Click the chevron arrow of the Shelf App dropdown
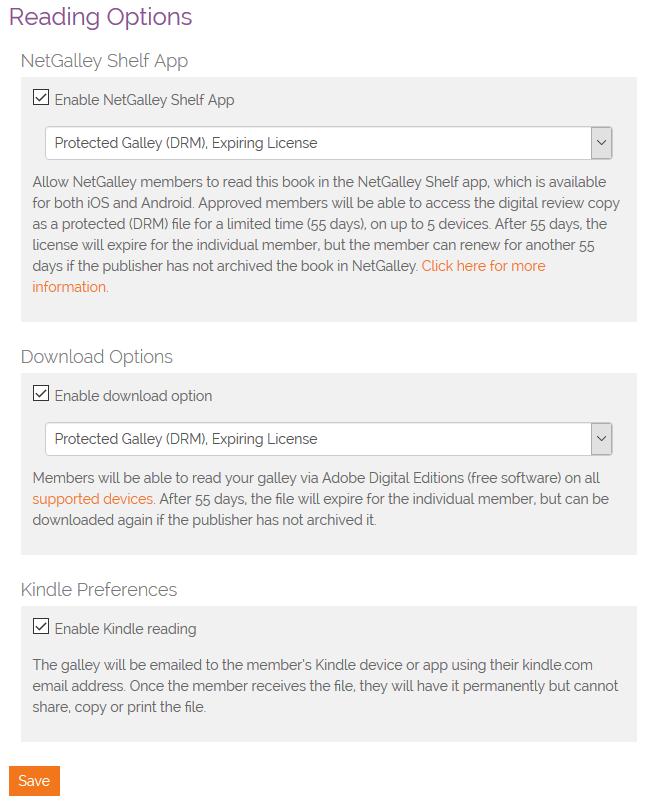Image resolution: width=648 pixels, height=802 pixels. pyautogui.click(x=601, y=143)
